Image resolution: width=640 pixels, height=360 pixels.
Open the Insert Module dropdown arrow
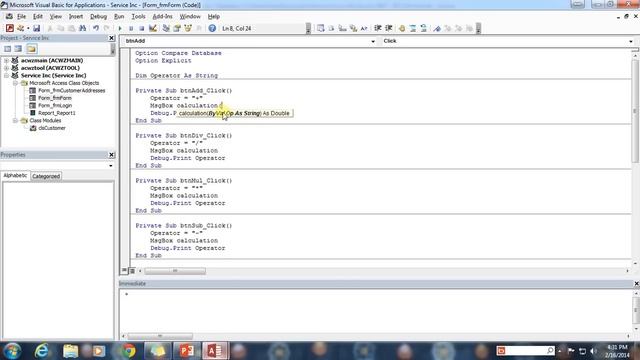point(28,28)
